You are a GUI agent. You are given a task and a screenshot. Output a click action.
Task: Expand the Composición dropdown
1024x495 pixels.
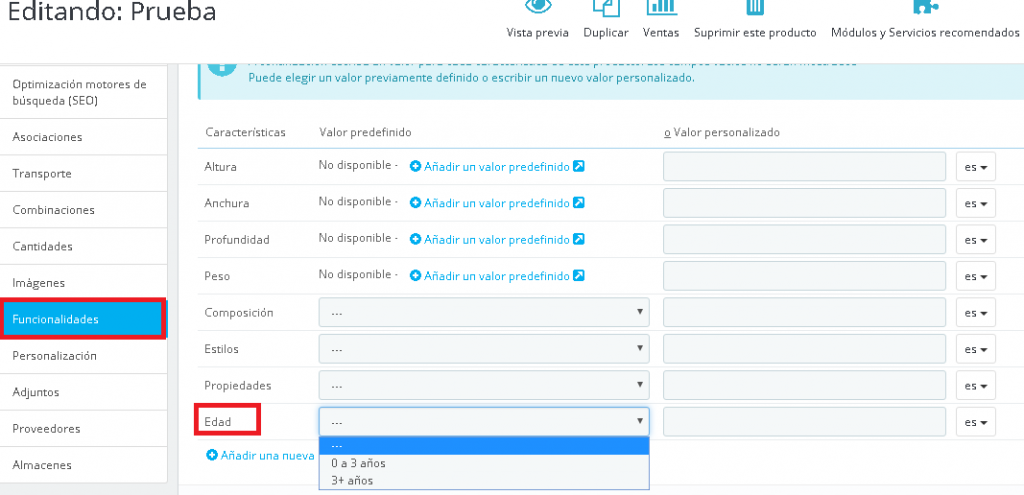coord(483,313)
